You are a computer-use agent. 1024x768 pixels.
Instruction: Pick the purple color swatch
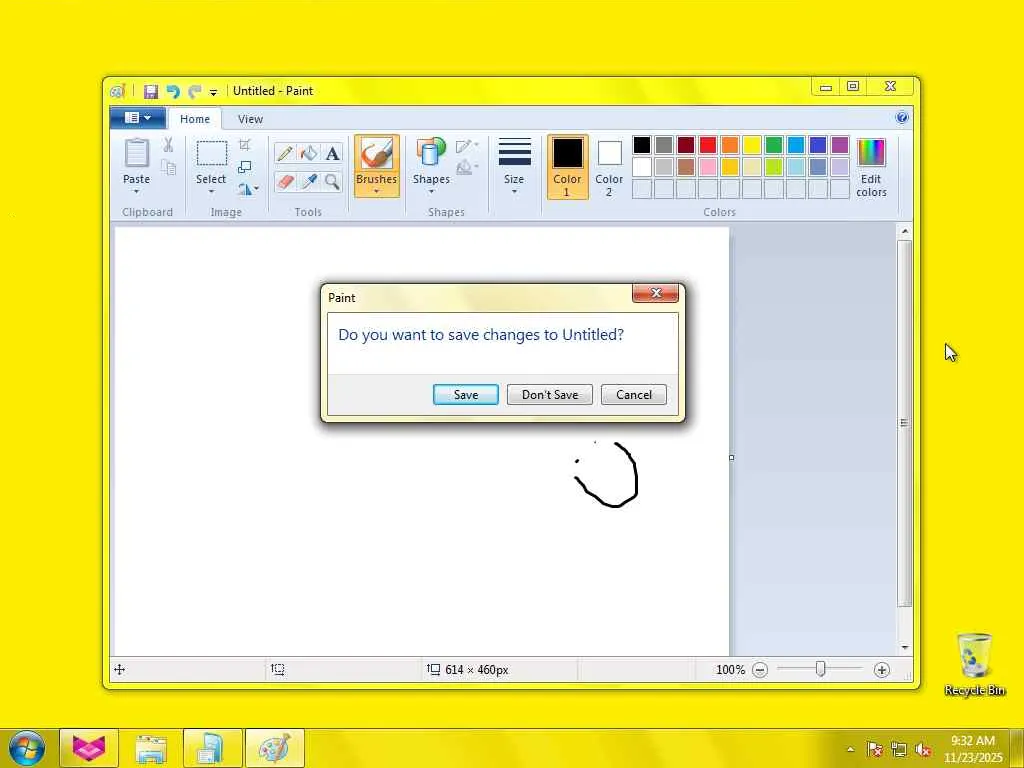pos(840,145)
